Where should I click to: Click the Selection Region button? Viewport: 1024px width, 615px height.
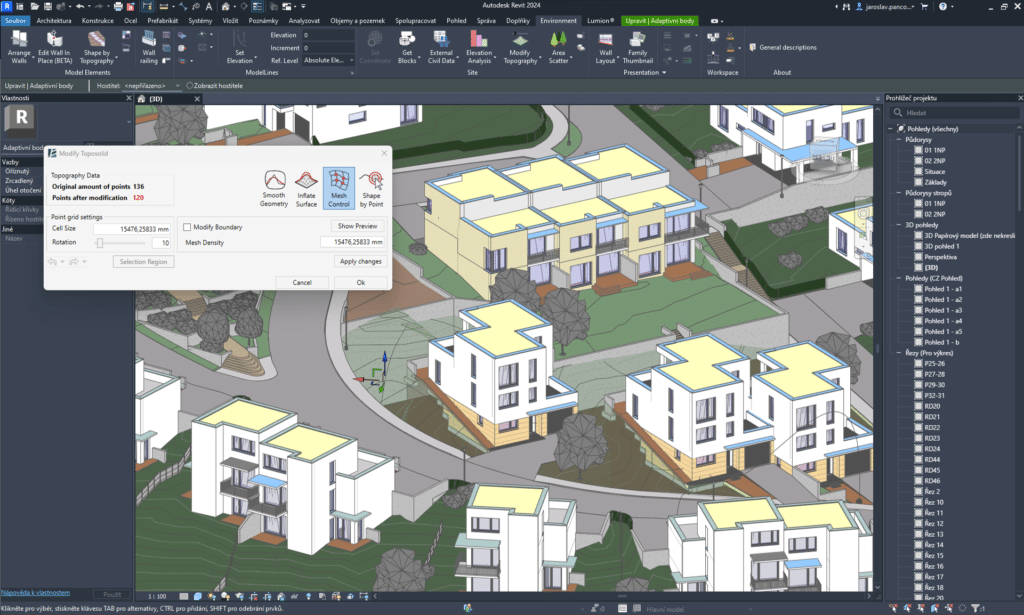click(143, 262)
